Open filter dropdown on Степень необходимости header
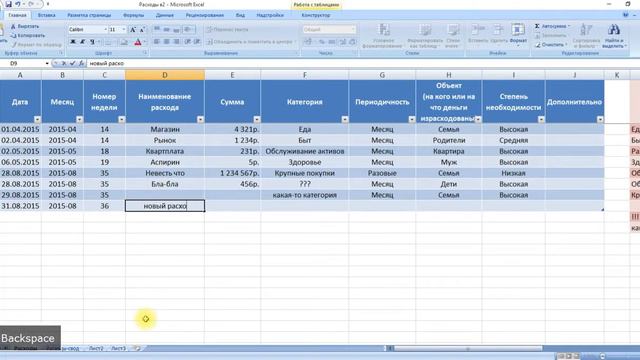Viewport: 640px width, 360px height. (541, 120)
